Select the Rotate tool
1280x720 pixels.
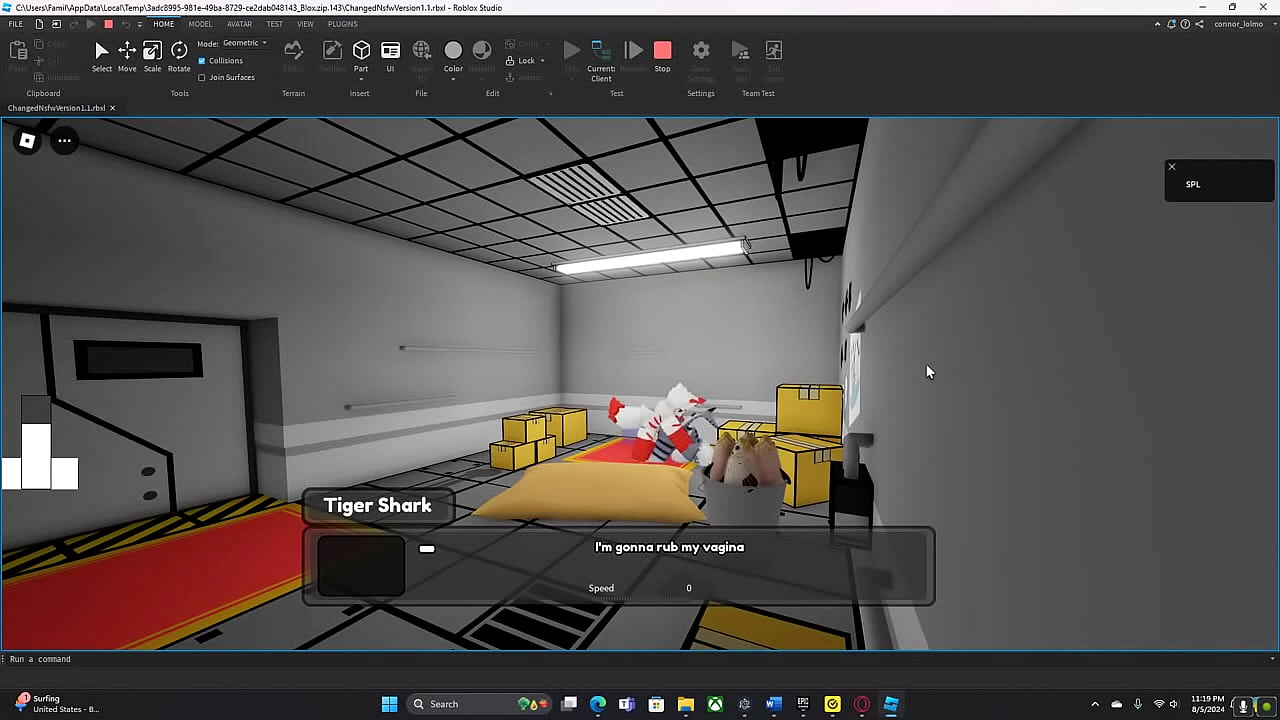[178, 53]
